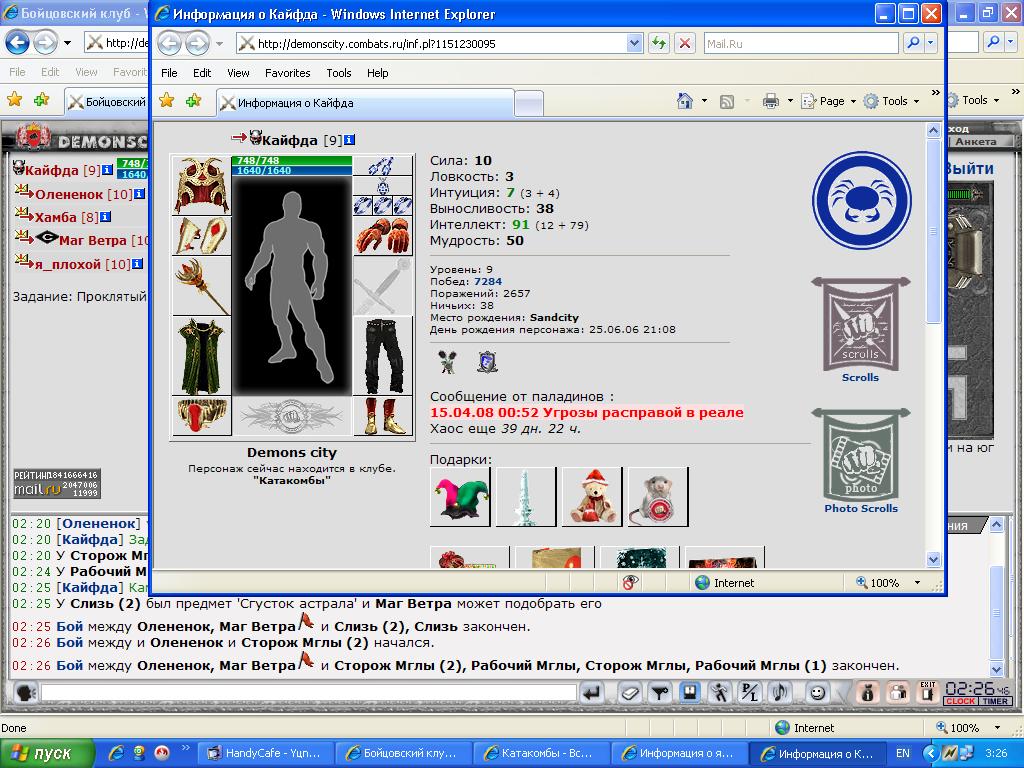Image resolution: width=1024 pixels, height=768 pixels.
Task: Click the jester hat gift thumbnail
Action: click(460, 496)
